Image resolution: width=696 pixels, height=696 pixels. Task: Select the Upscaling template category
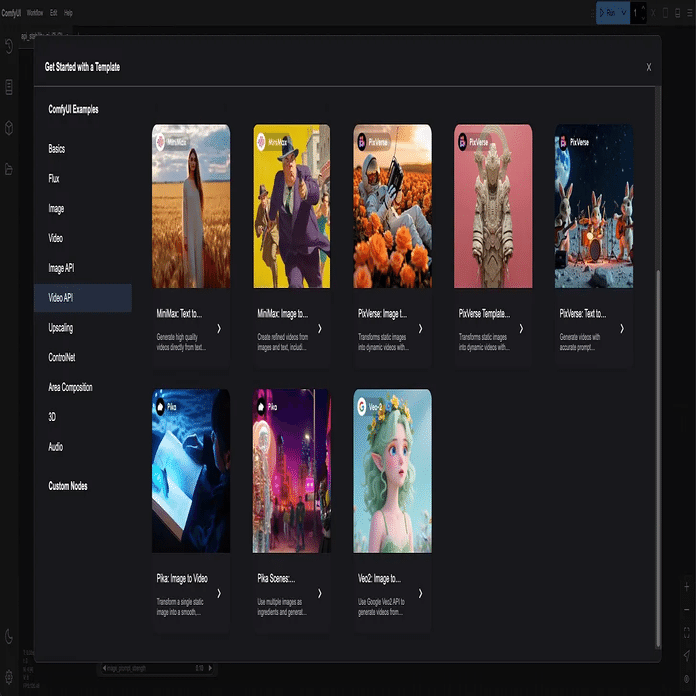(83, 328)
